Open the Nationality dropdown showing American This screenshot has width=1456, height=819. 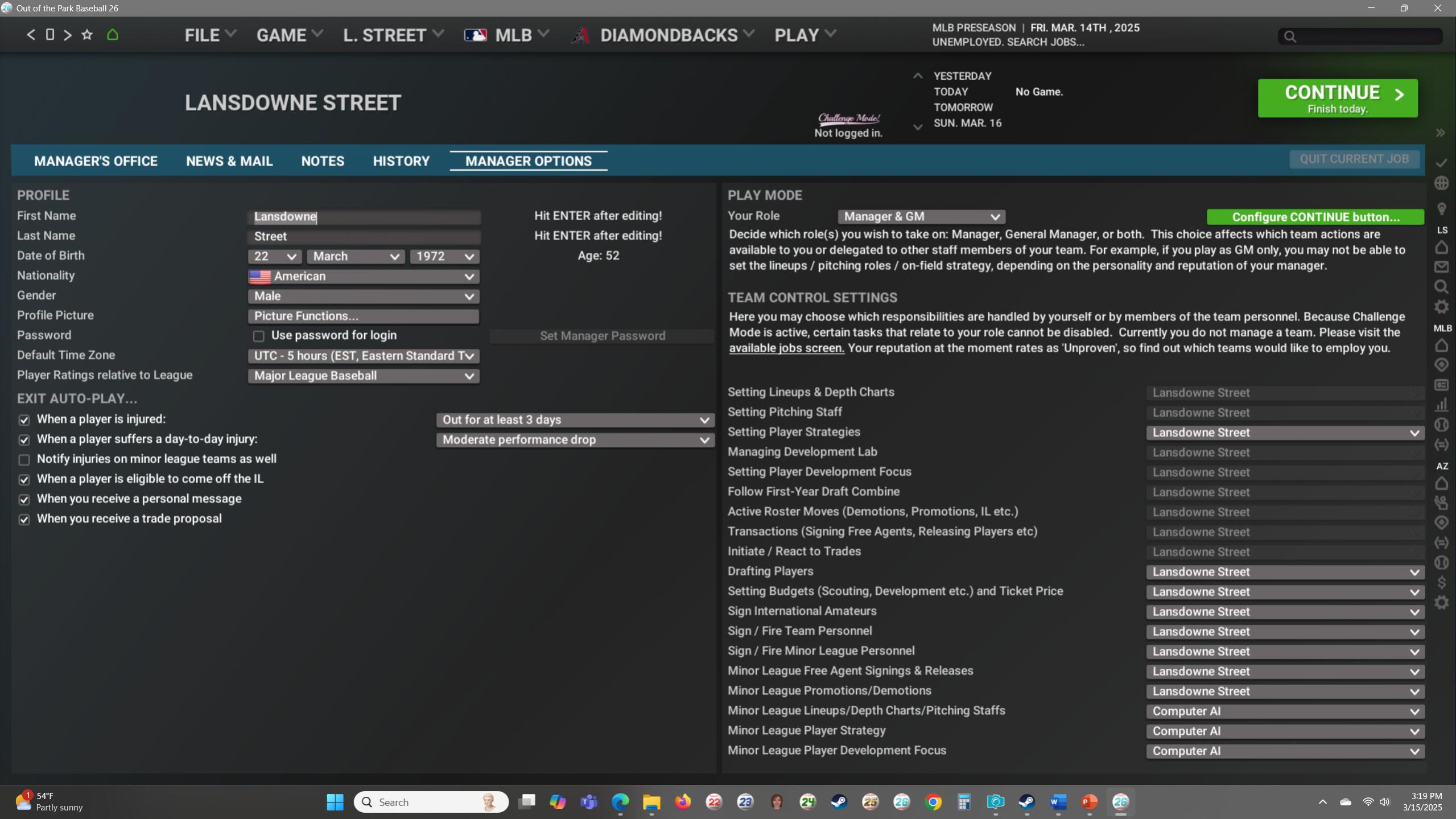point(364,277)
